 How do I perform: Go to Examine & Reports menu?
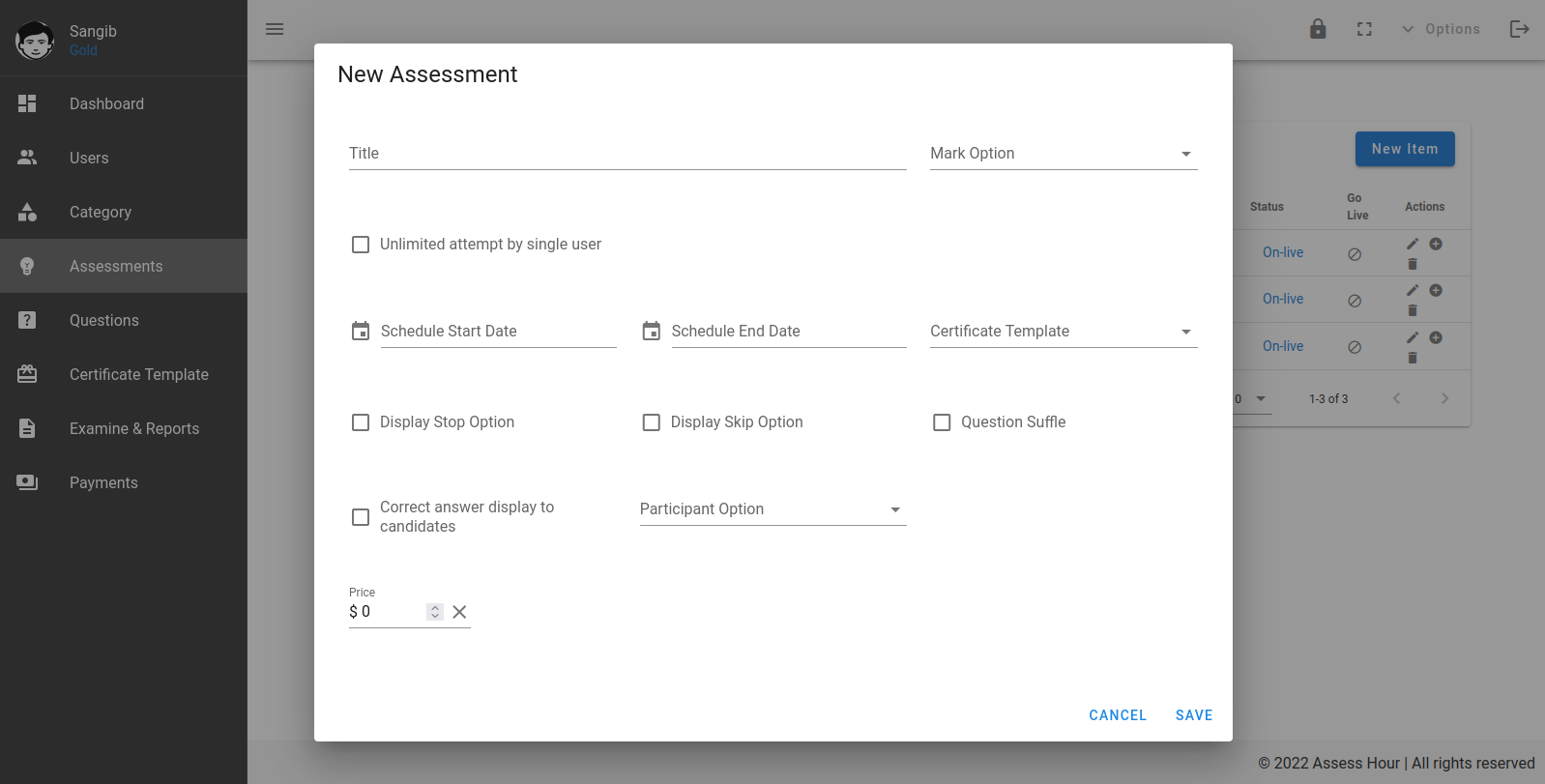(134, 428)
